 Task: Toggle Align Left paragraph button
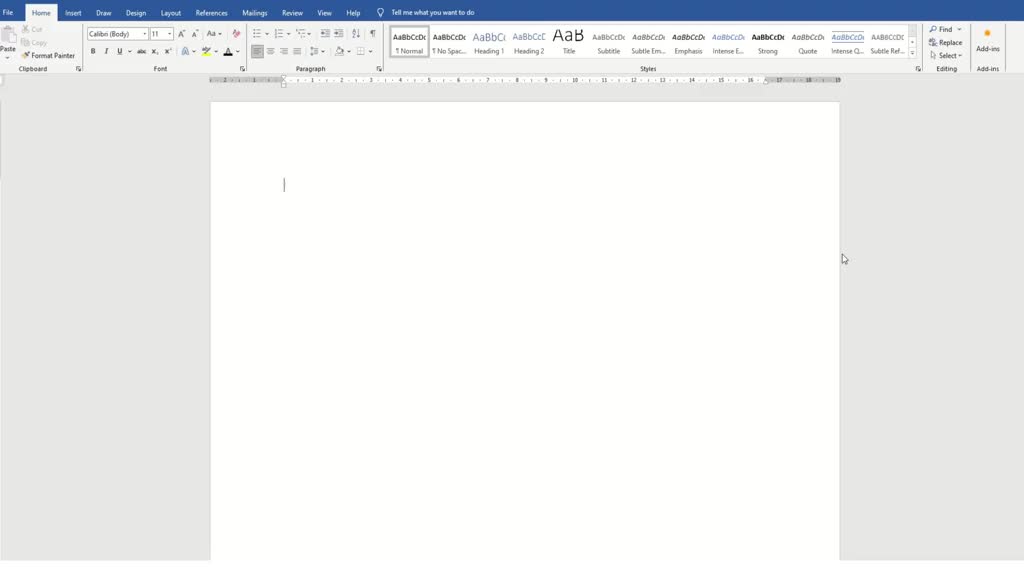[x=257, y=51]
